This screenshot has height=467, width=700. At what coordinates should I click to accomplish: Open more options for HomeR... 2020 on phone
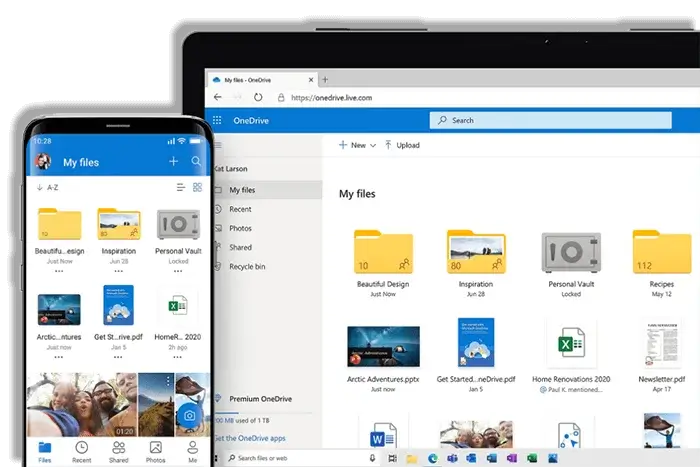tap(177, 357)
